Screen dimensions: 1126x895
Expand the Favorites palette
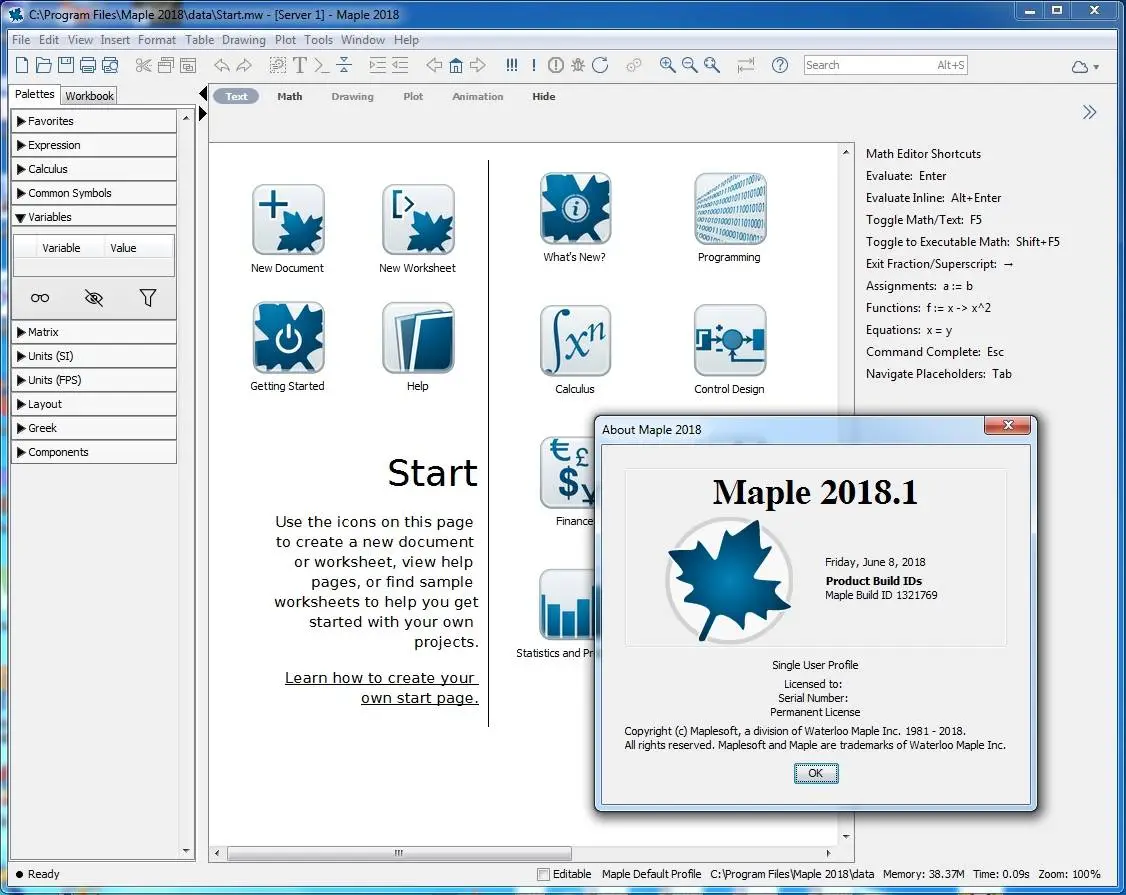[x=94, y=121]
